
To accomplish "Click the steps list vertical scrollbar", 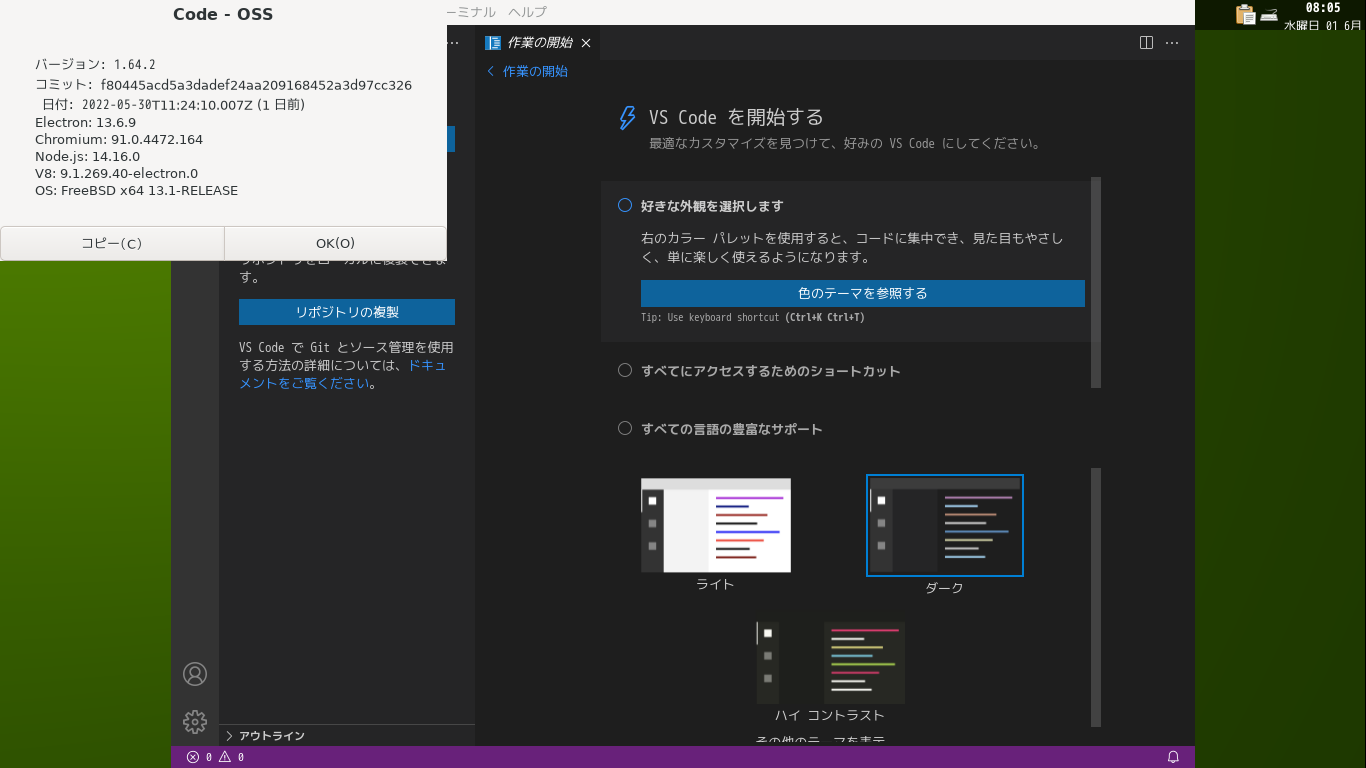I will [x=1096, y=282].
